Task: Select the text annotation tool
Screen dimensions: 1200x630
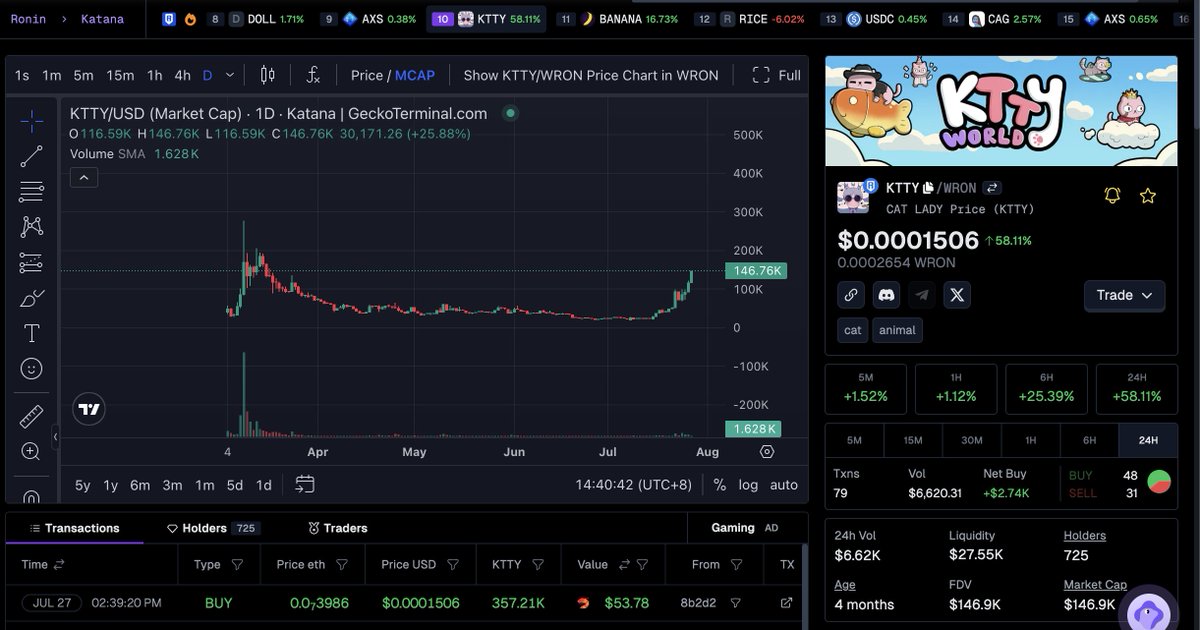Action: tap(31, 333)
